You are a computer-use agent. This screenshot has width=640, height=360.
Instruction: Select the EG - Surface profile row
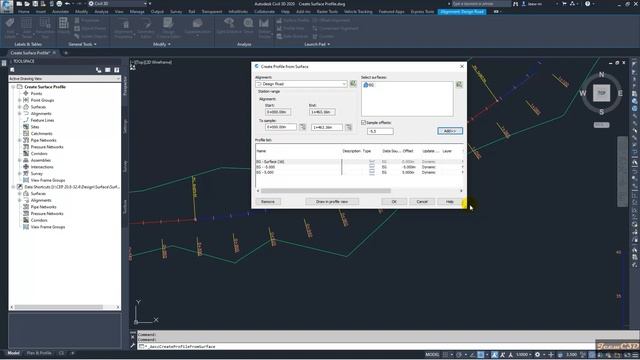pos(359,162)
